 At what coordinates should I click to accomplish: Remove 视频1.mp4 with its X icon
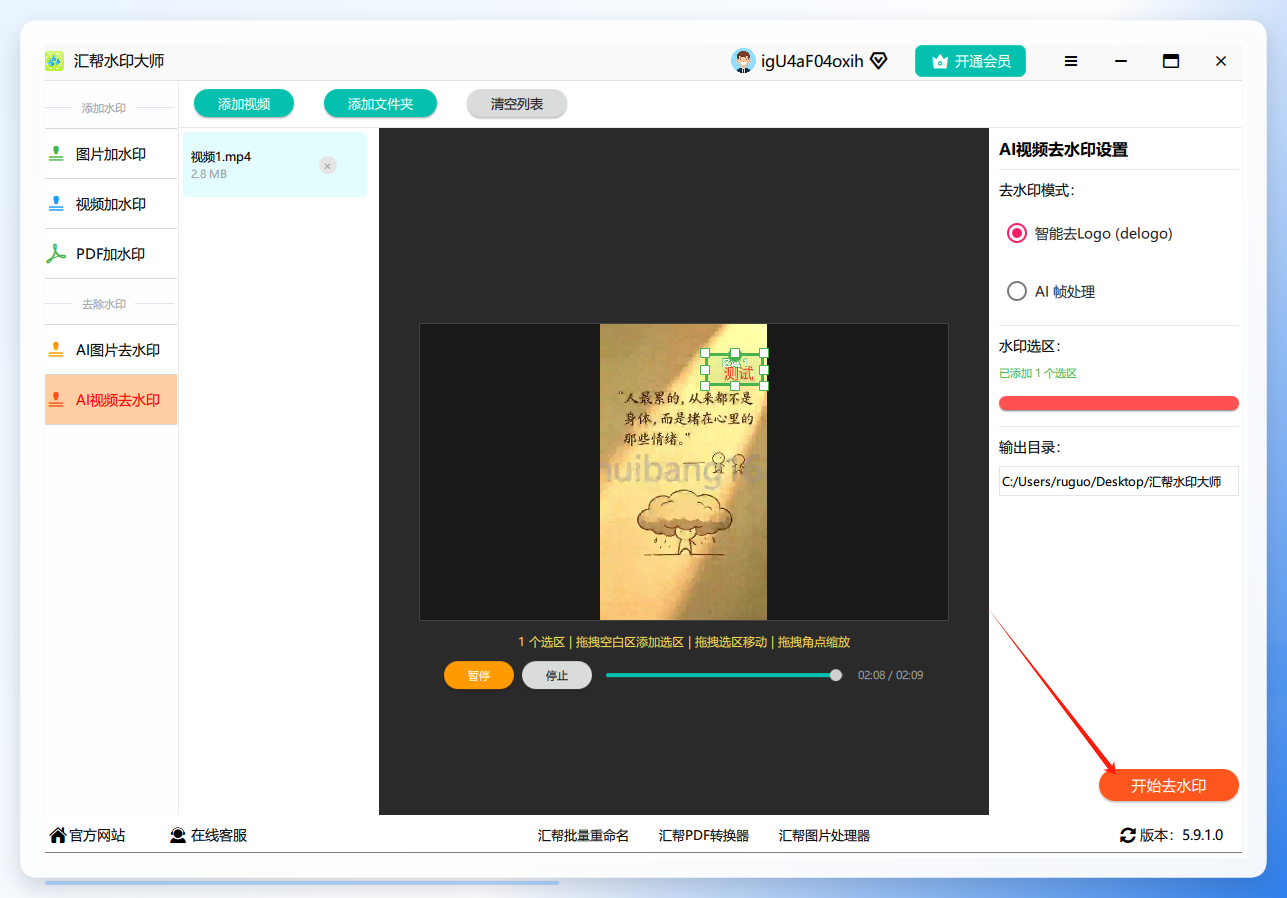tap(328, 165)
